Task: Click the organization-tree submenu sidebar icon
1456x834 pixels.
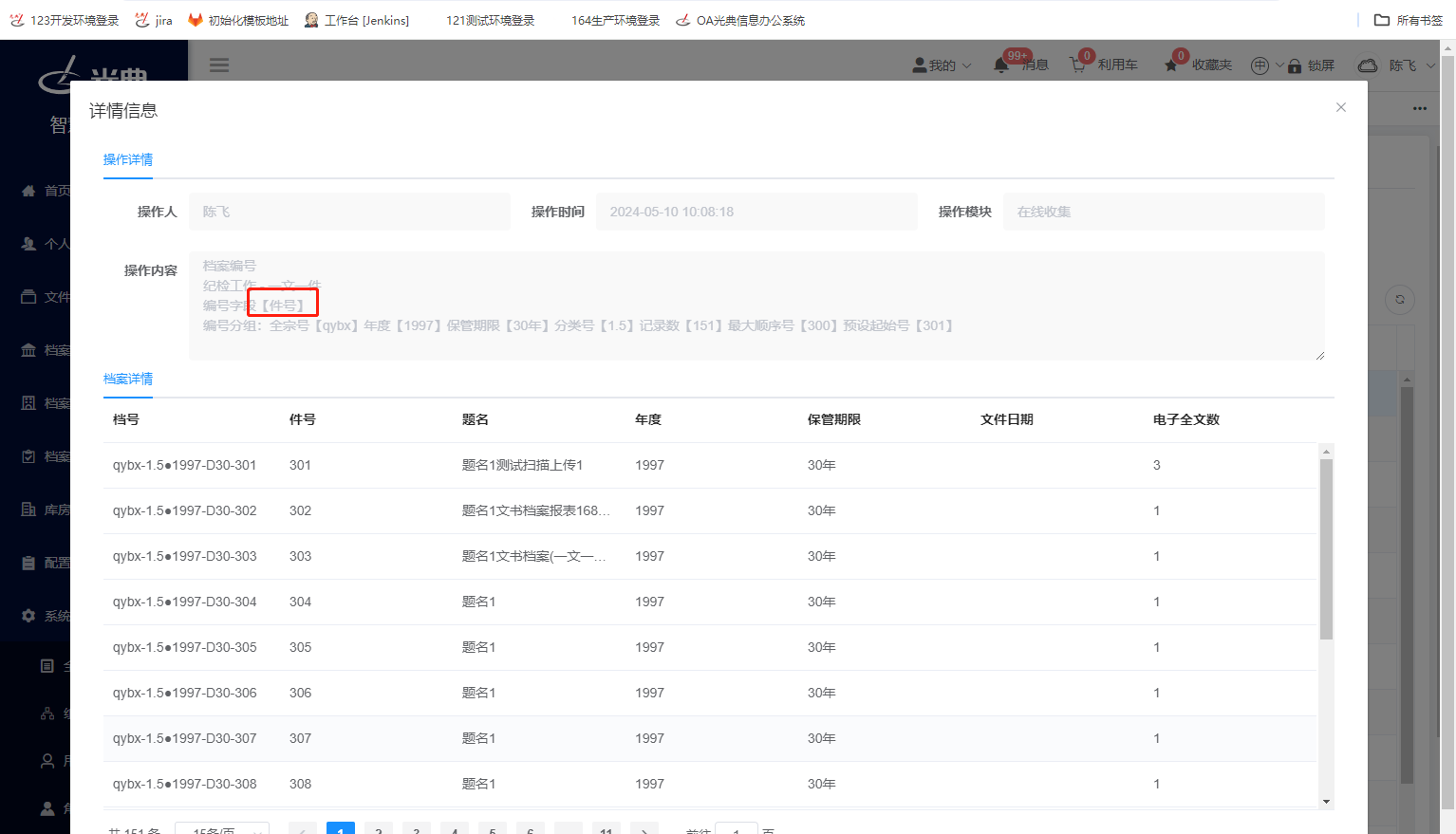Action: tap(47, 714)
